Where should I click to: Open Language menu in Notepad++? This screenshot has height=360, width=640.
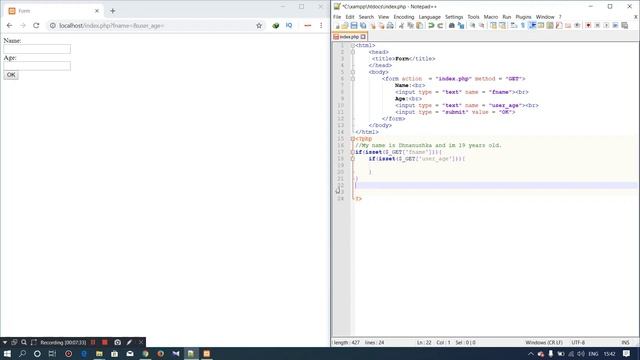(429, 17)
